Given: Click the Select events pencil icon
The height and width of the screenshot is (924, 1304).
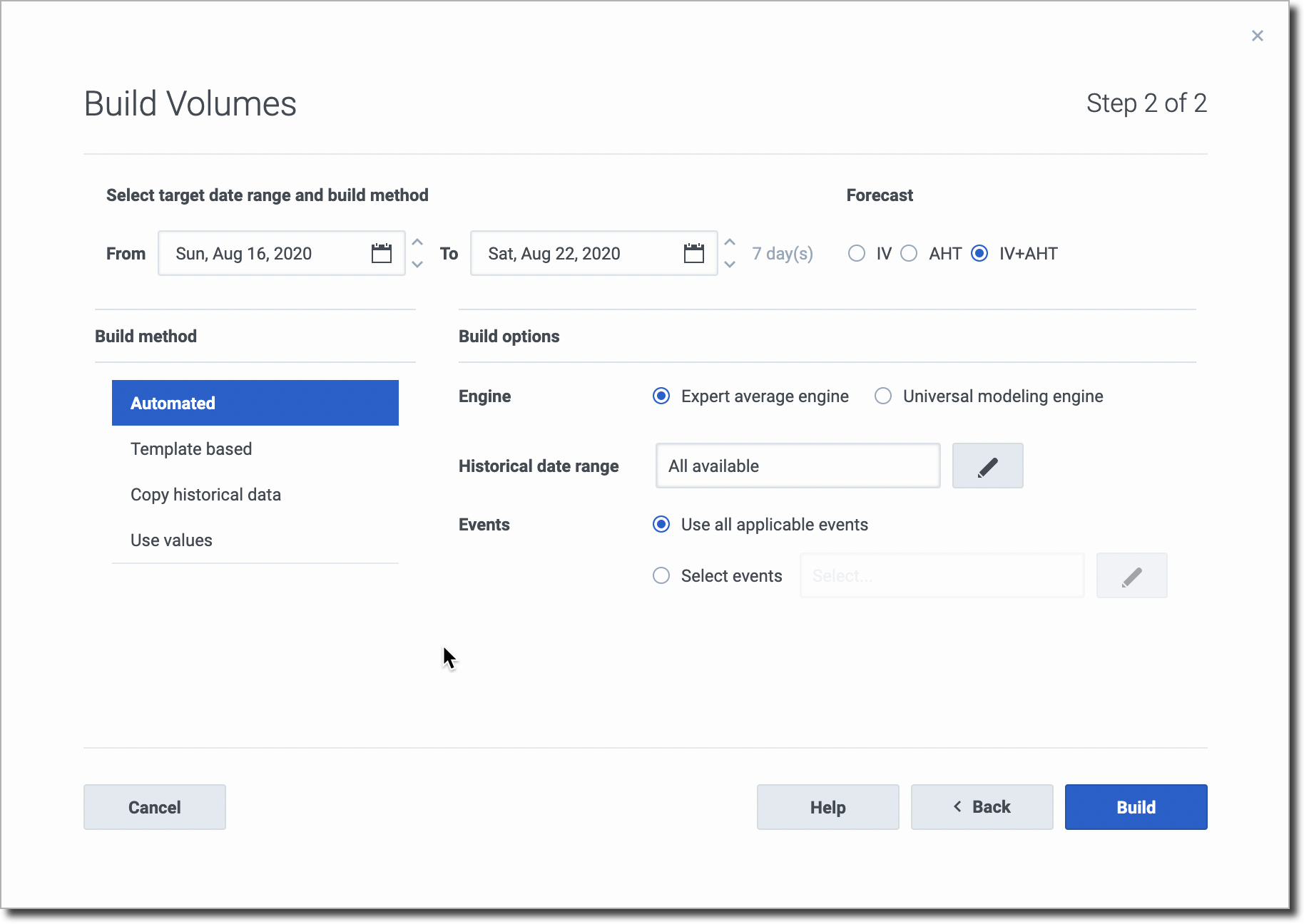Looking at the screenshot, I should coord(1132,575).
